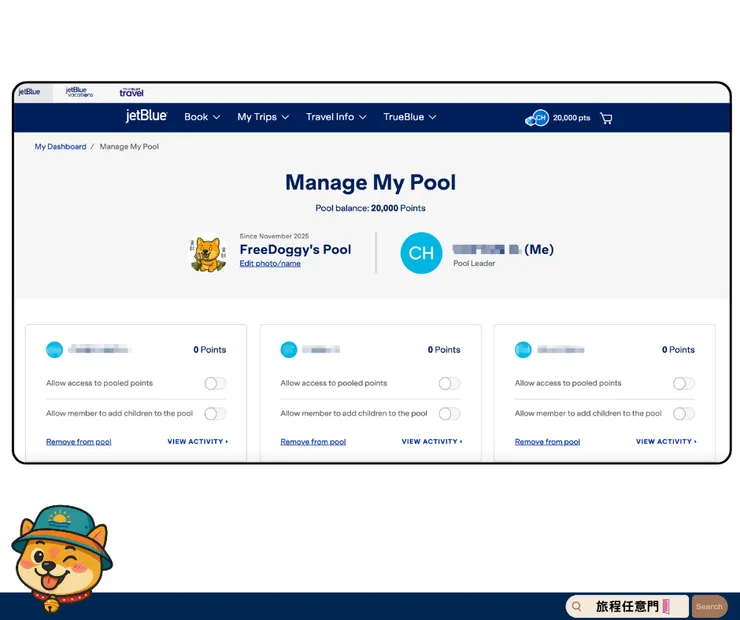Allow right card member to add children
The image size is (740, 620).
tap(684, 414)
